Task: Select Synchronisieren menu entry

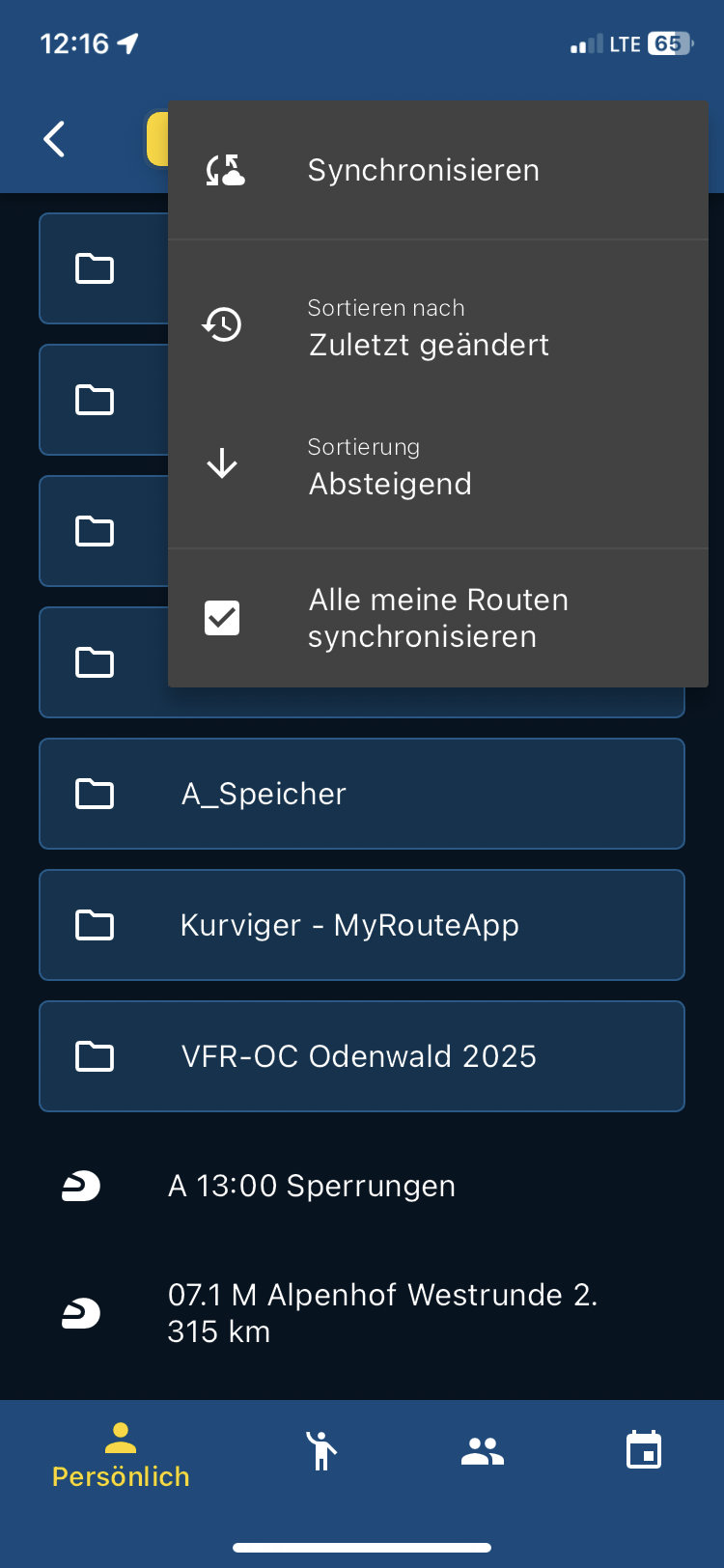Action: pos(438,170)
